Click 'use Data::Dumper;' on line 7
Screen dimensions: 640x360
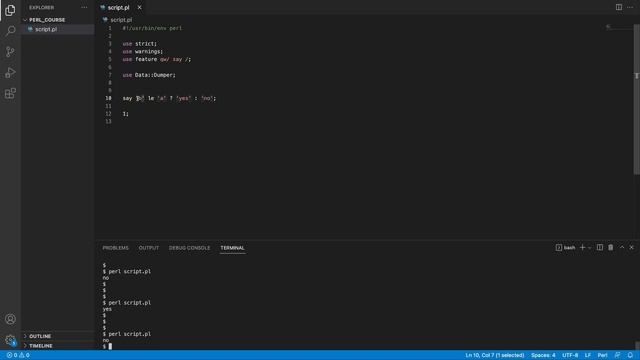[149, 75]
